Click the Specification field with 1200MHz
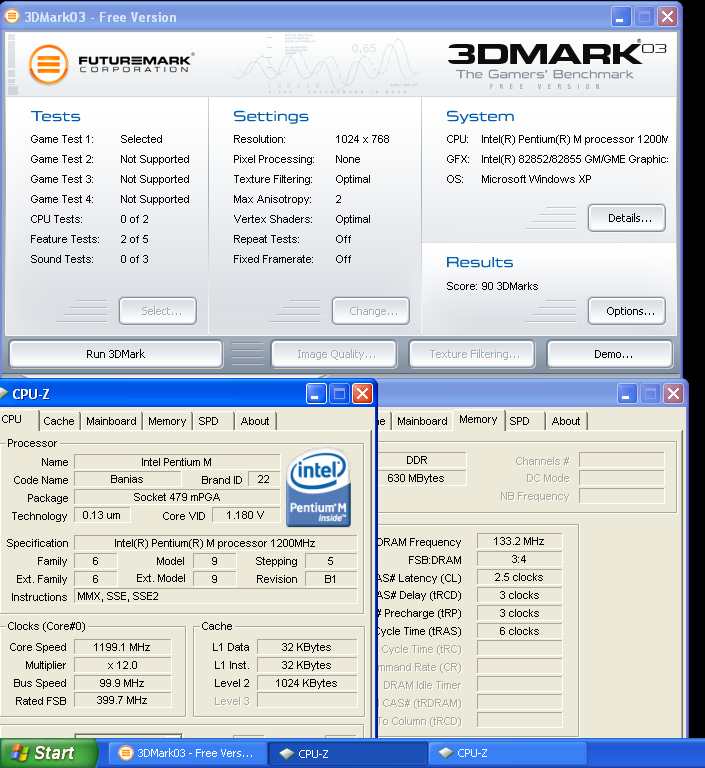The width and height of the screenshot is (705, 768). click(216, 543)
